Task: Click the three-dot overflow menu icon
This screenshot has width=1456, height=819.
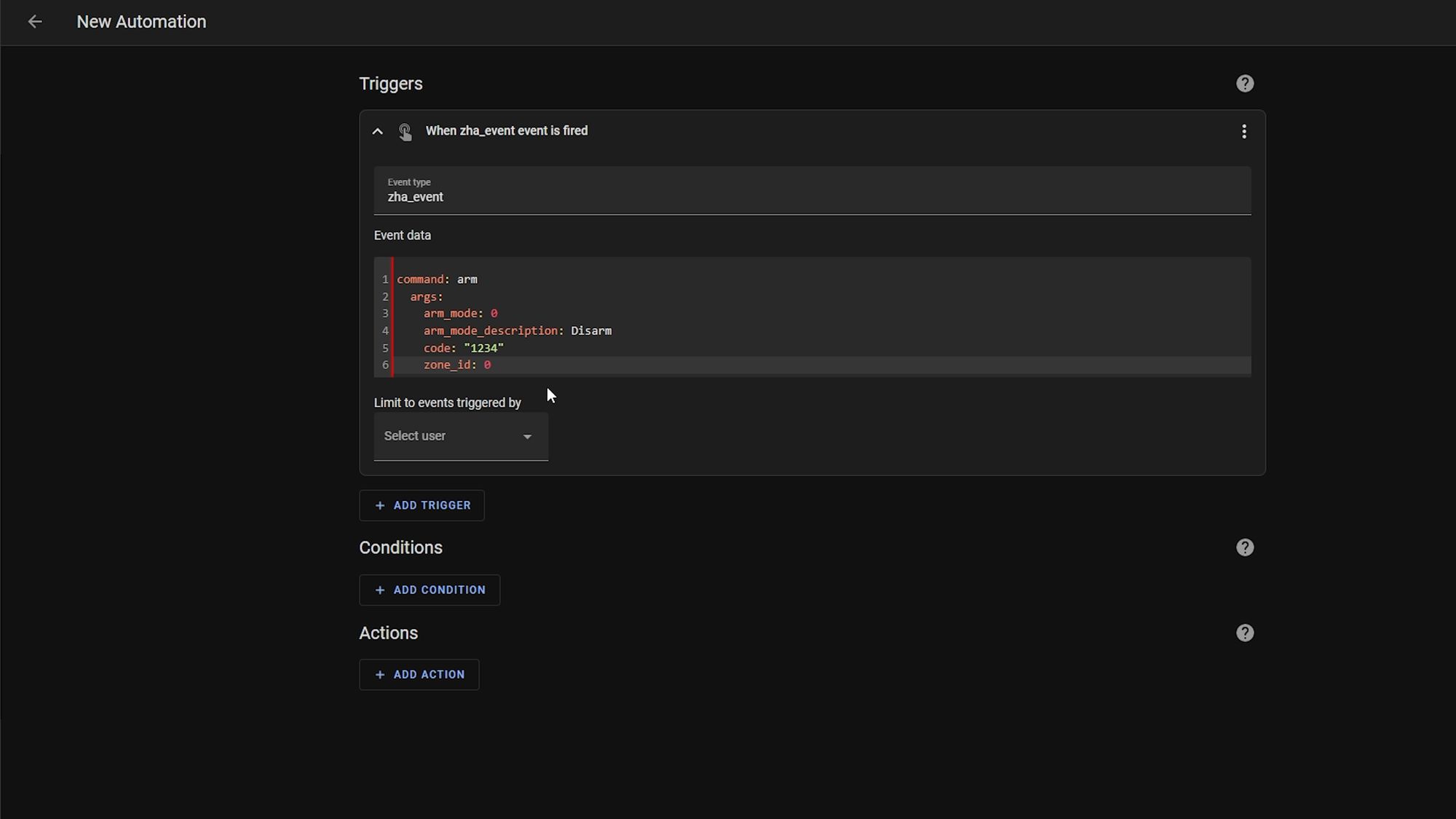Action: (1244, 131)
